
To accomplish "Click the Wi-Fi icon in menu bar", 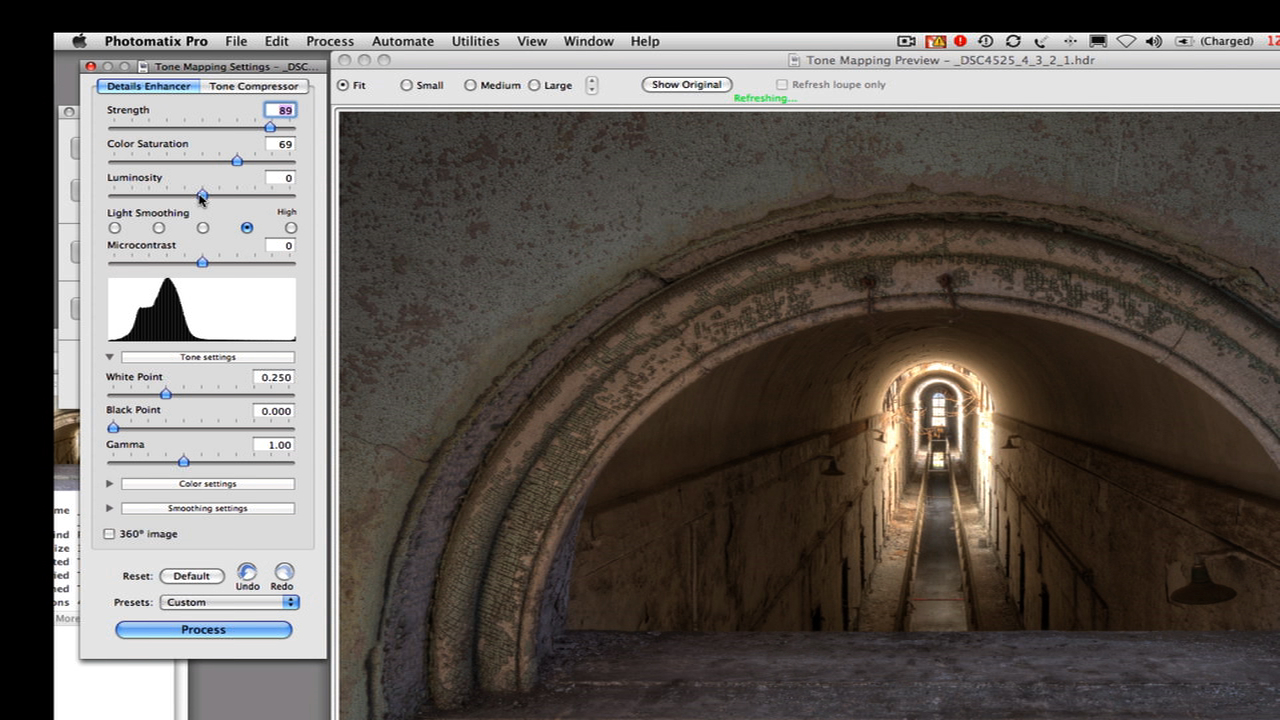I will tap(1126, 41).
